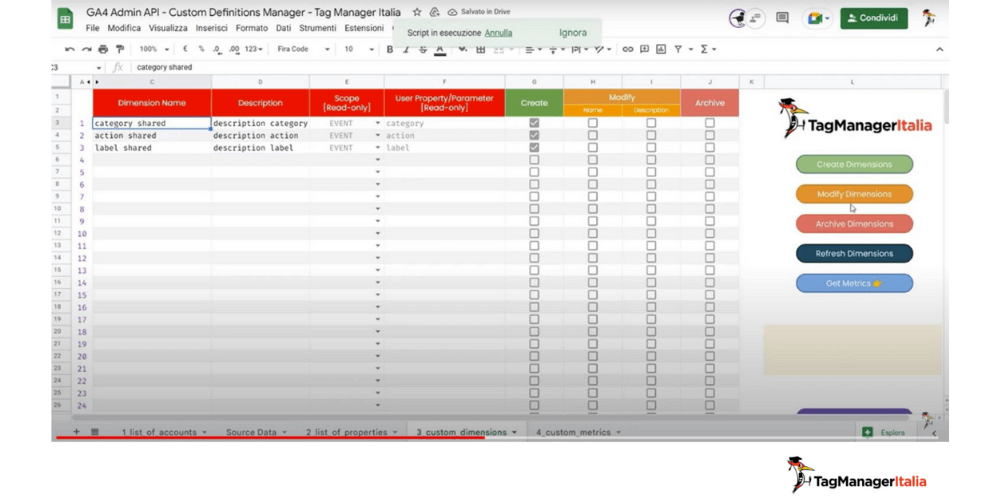1000x500 pixels.
Task: Click the user account avatar
Action: 929,18
